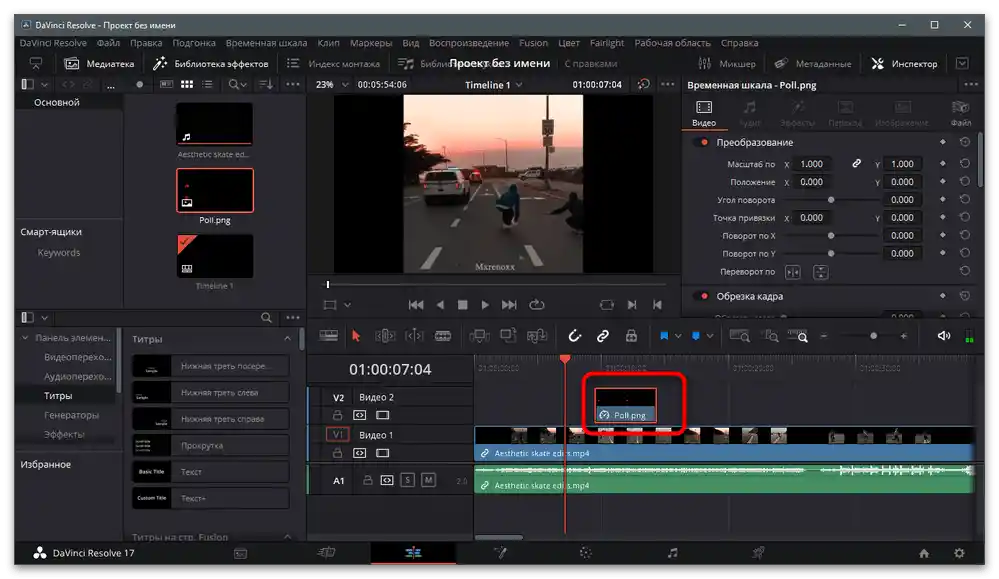Open the Правка menu
The width and height of the screenshot is (999, 579).
(x=146, y=43)
